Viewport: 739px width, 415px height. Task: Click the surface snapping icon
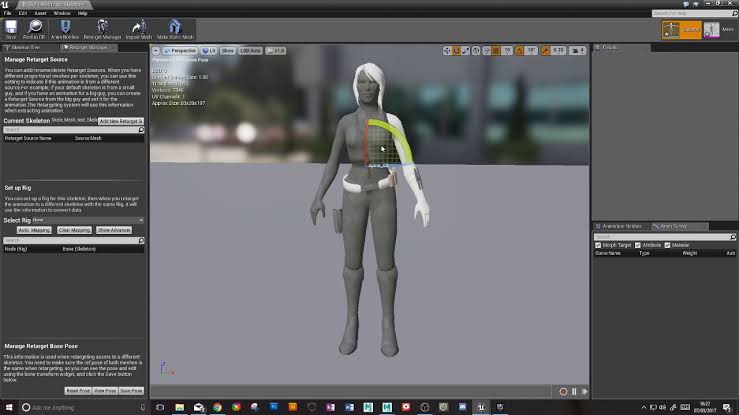pyautogui.click(x=486, y=50)
